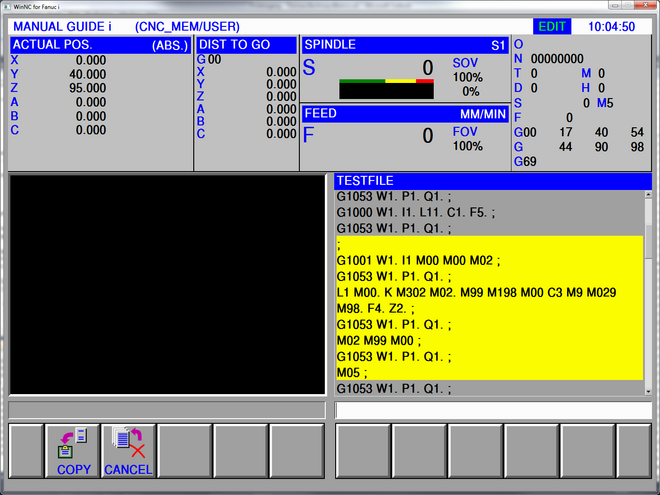Viewport: 660px width, 495px height.
Task: Click the scroll down arrow in program list
Action: point(648,389)
